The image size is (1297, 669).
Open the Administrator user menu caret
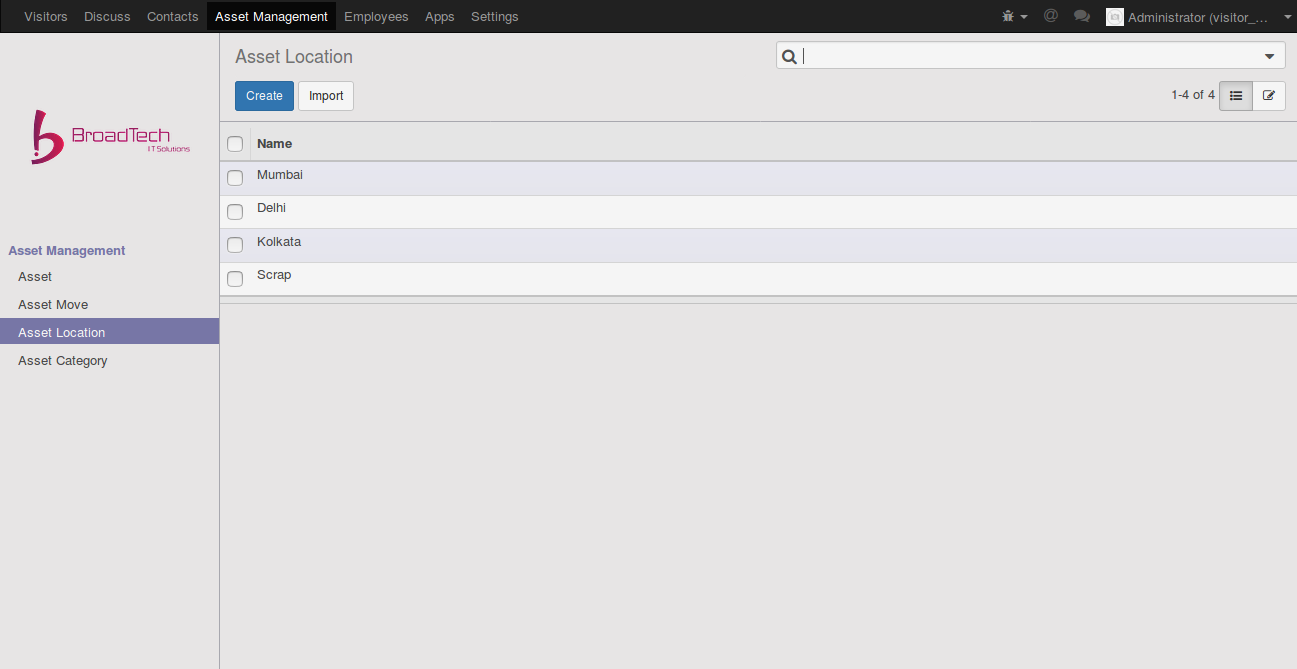[1287, 17]
